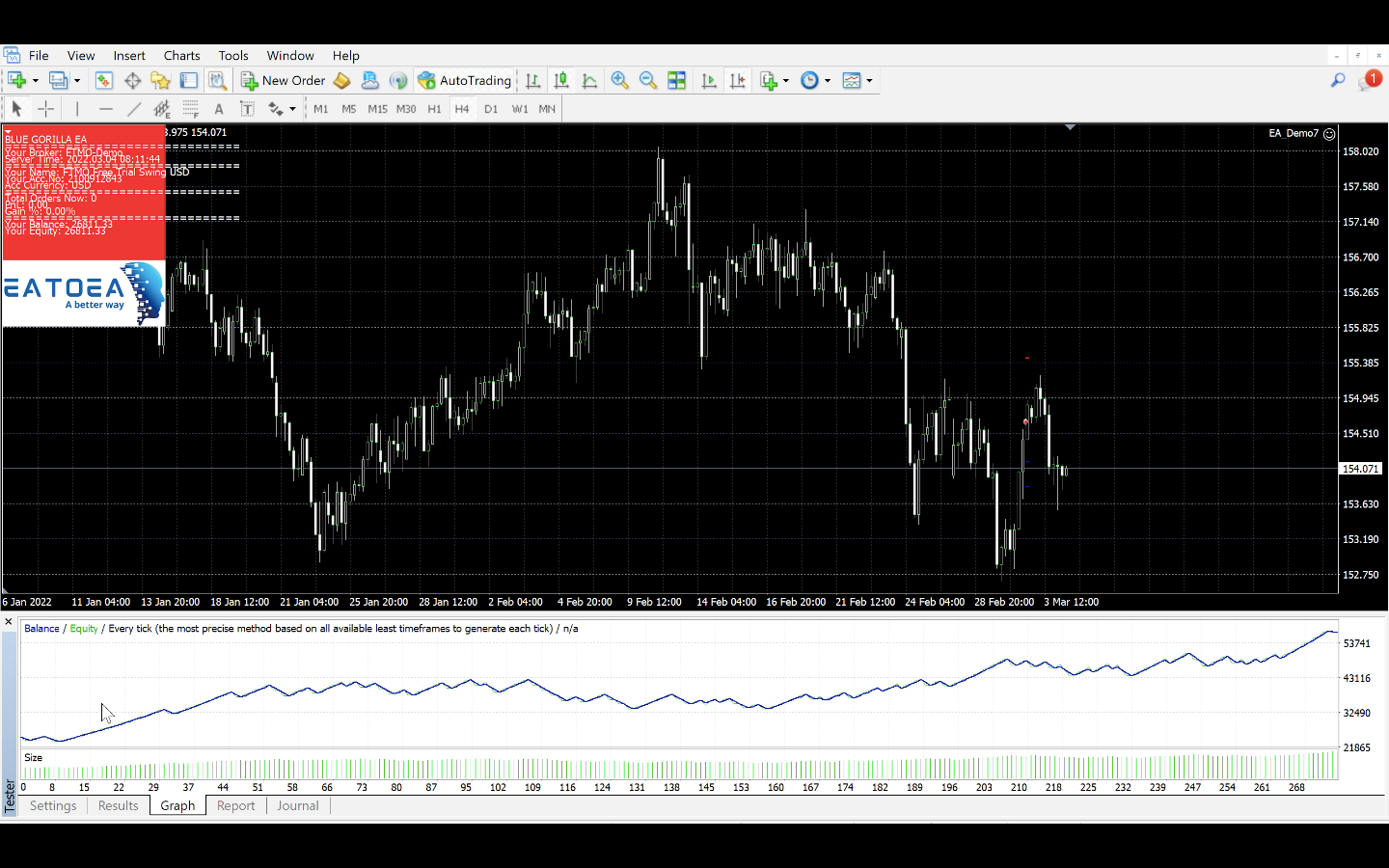Expand the Profiles dropdown arrow
Screen dimensions: 1389x868
click(77, 81)
